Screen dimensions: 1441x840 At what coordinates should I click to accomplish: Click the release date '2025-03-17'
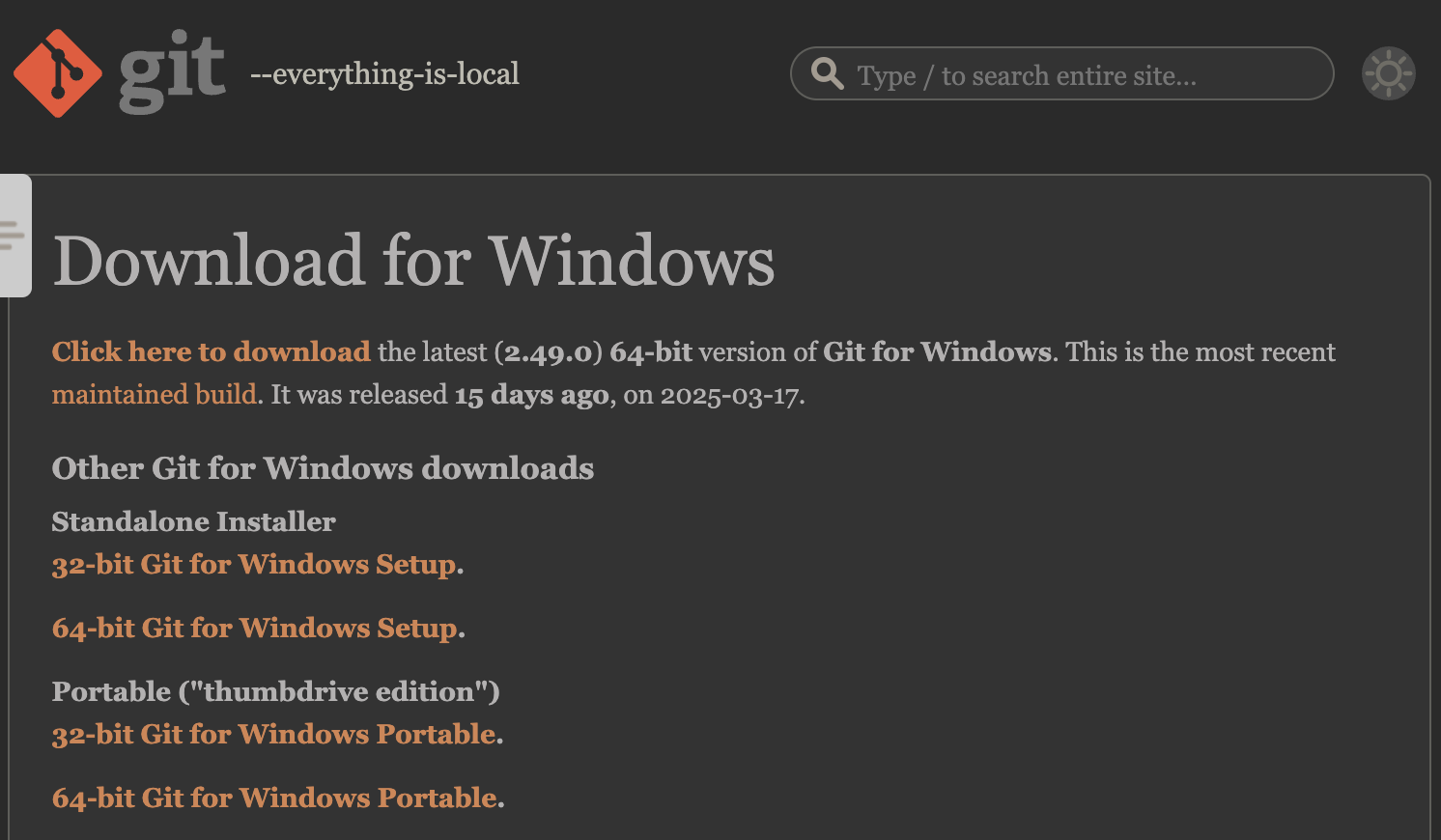click(x=729, y=395)
